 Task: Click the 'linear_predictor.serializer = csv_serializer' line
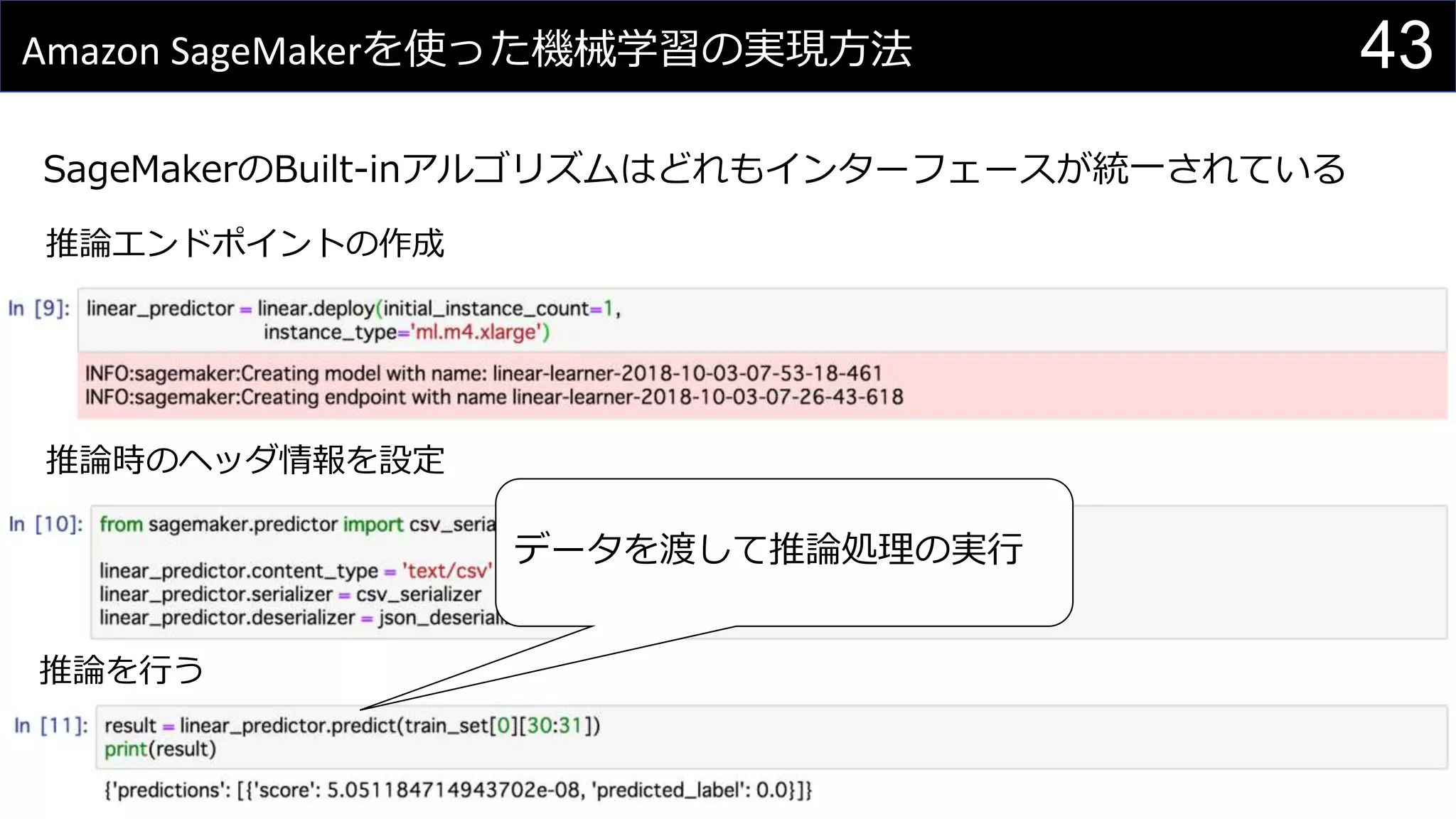290,594
